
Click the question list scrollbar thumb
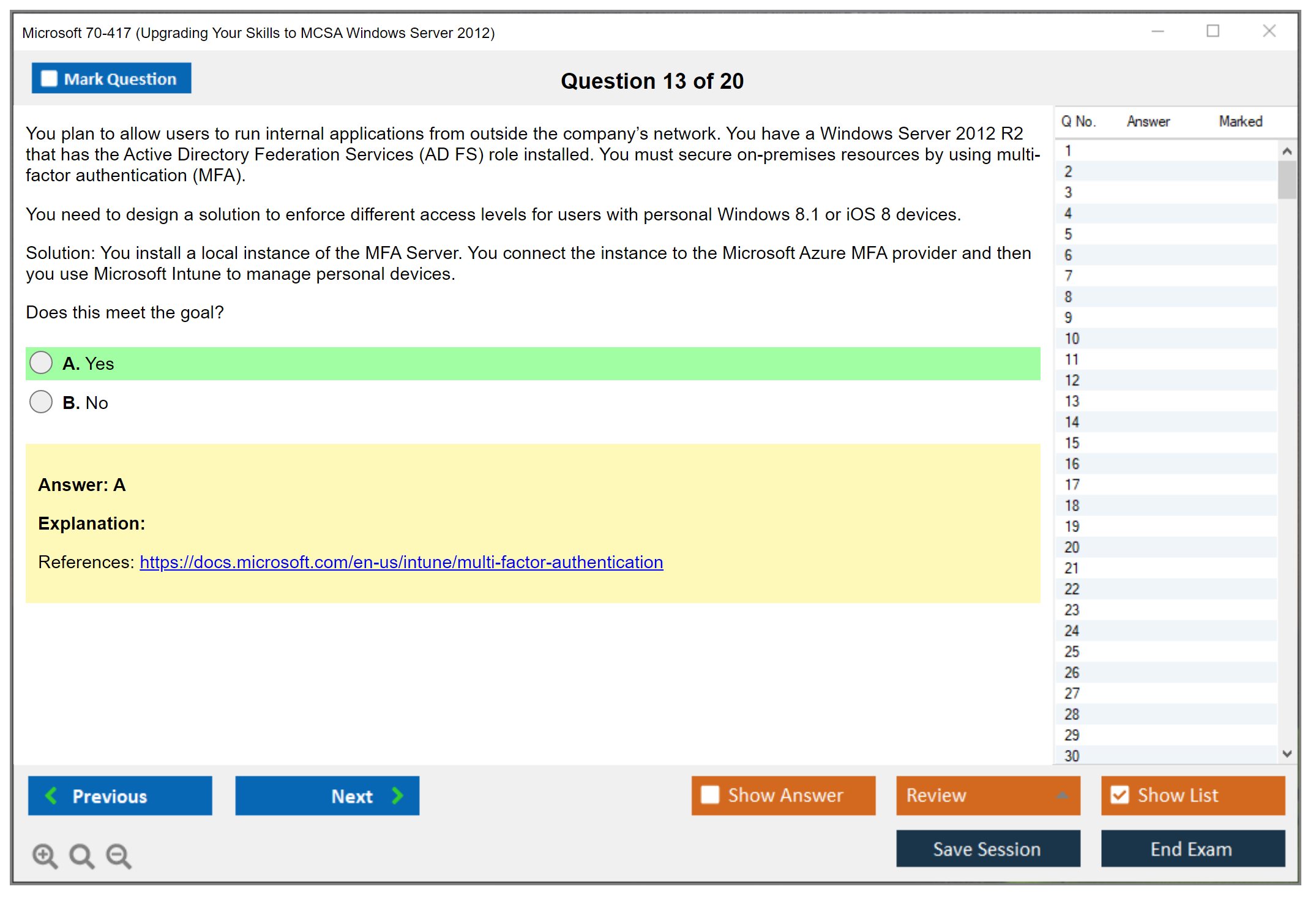click(x=1287, y=179)
